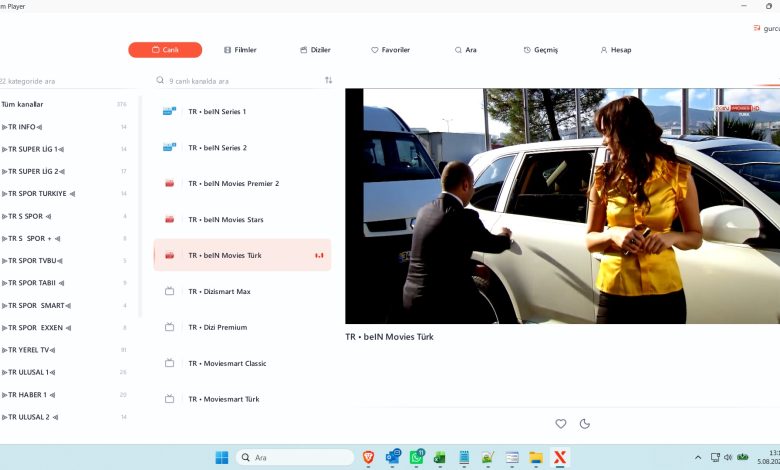
Task: Select the TR HABER 1 category
Action: [65, 395]
